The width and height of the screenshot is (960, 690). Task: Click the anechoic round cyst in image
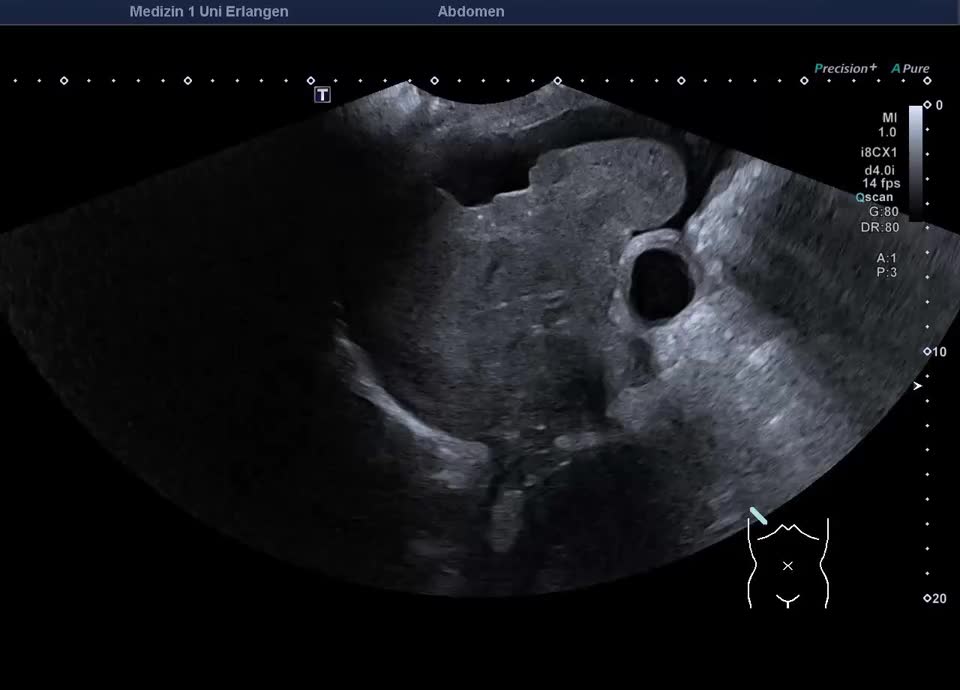pos(660,285)
